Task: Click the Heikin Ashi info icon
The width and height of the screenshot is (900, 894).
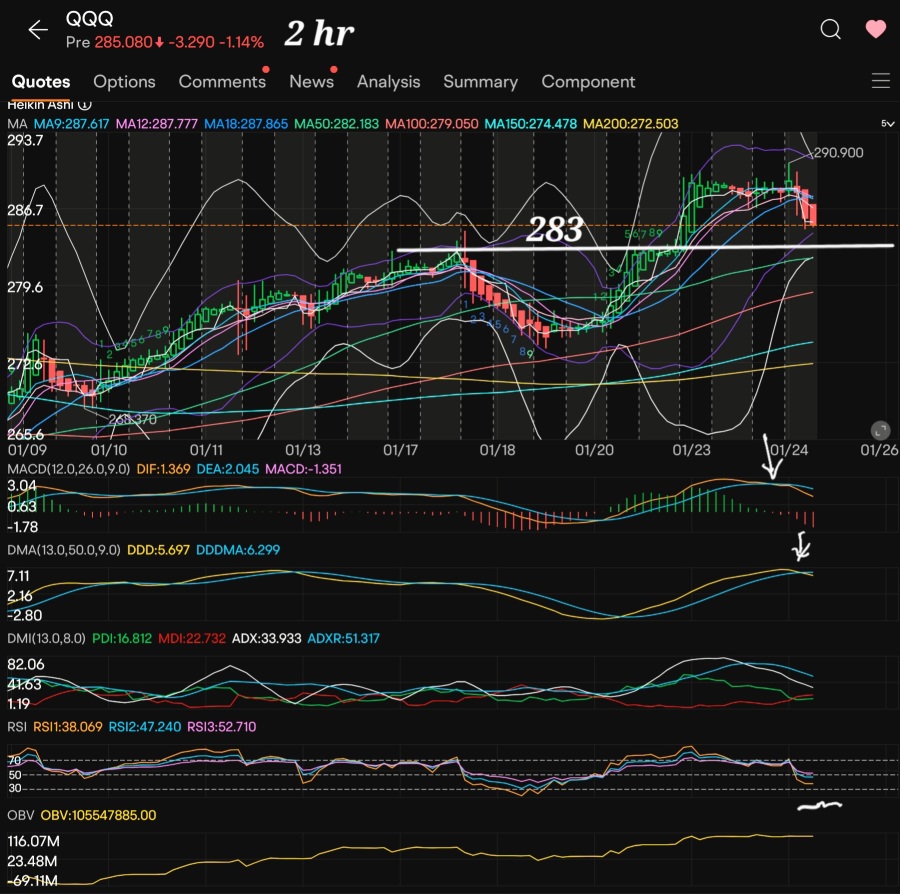Action: click(84, 105)
